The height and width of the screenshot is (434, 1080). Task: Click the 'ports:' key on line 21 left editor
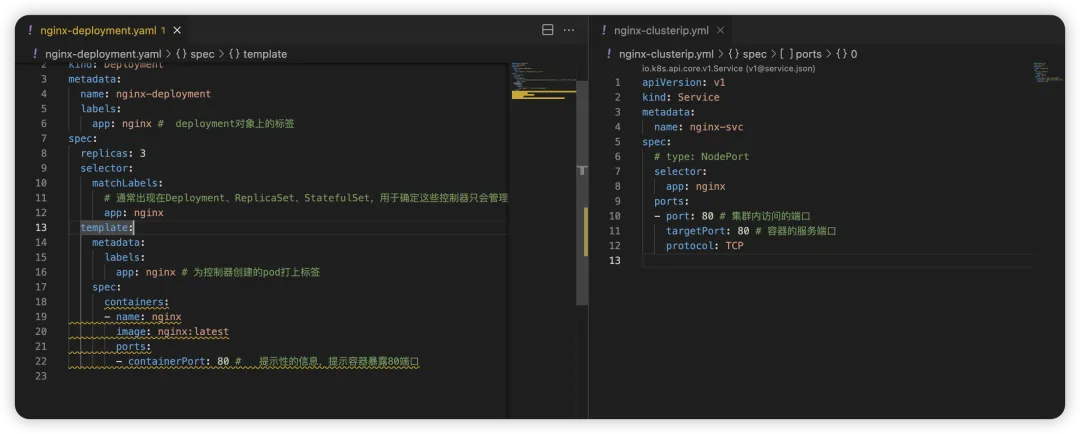tap(134, 347)
